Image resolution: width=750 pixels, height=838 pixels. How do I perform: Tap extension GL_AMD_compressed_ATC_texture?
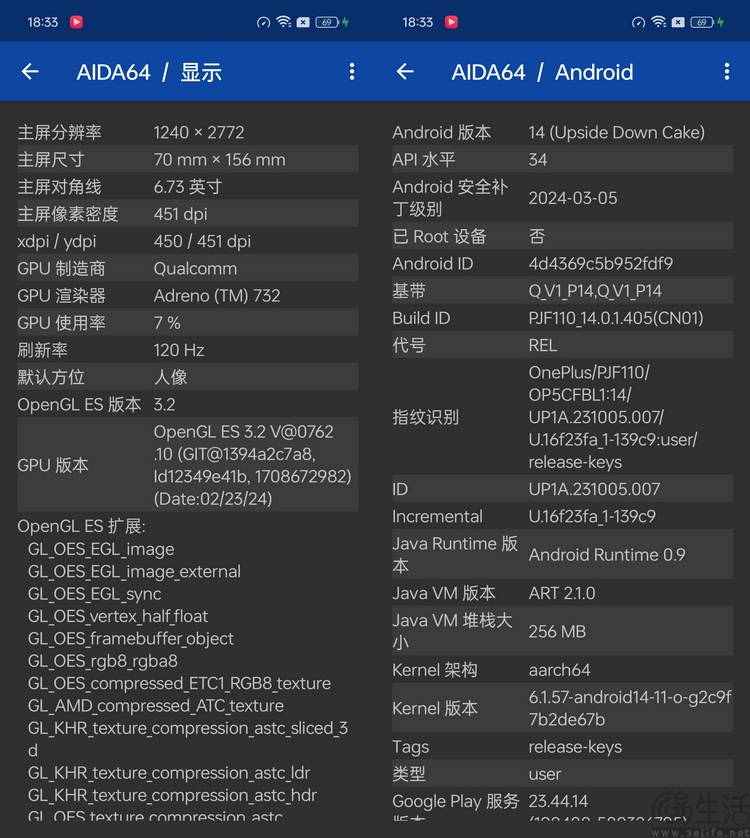pyautogui.click(x=156, y=706)
